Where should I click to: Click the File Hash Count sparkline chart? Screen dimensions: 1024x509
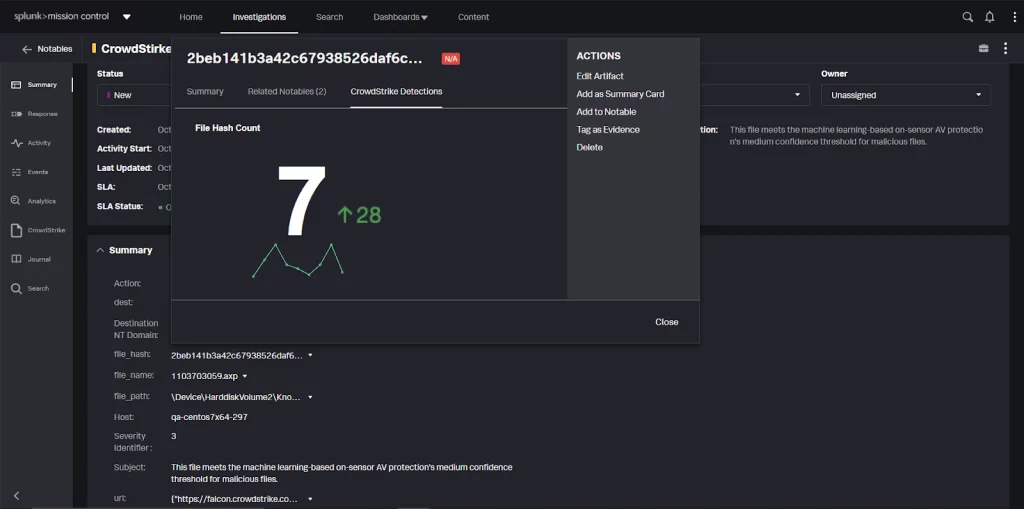pos(298,260)
